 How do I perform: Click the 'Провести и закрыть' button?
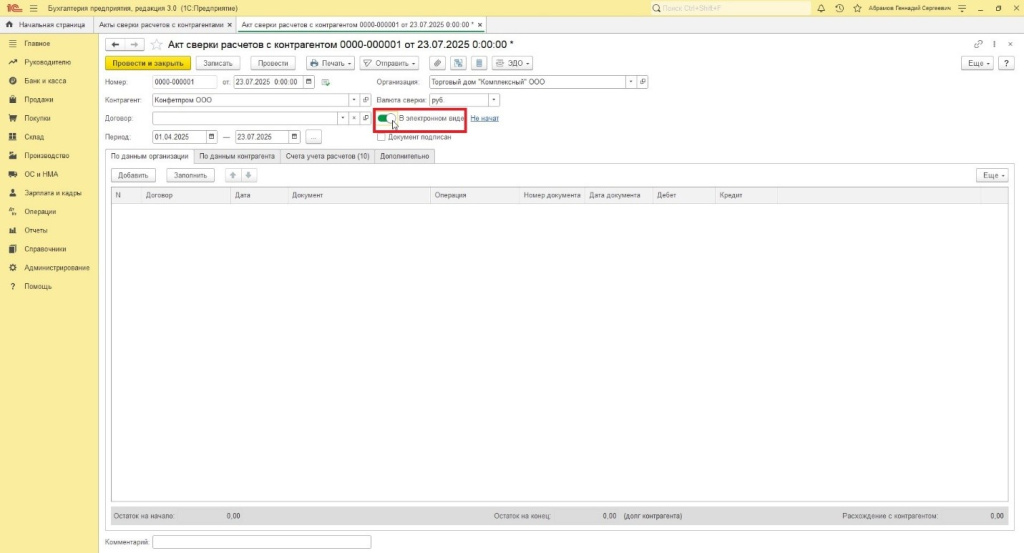147,63
